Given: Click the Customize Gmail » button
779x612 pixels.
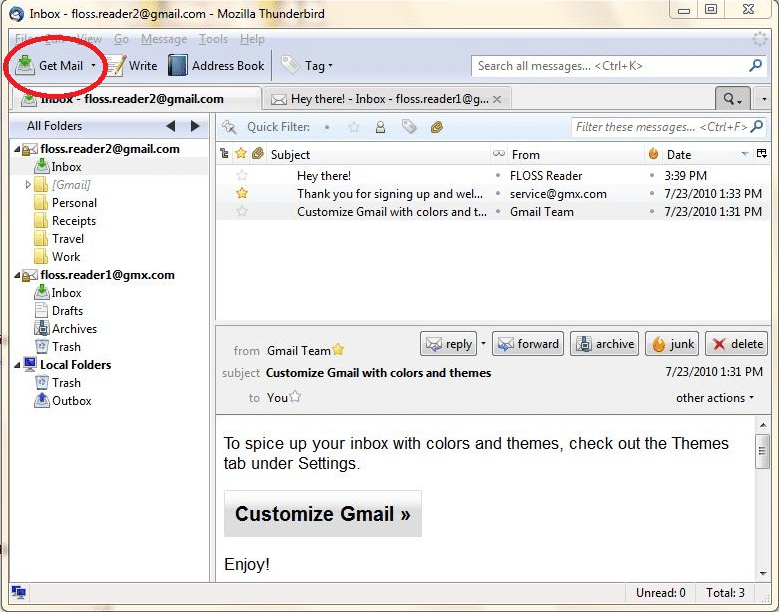Looking at the screenshot, I should pos(322,514).
